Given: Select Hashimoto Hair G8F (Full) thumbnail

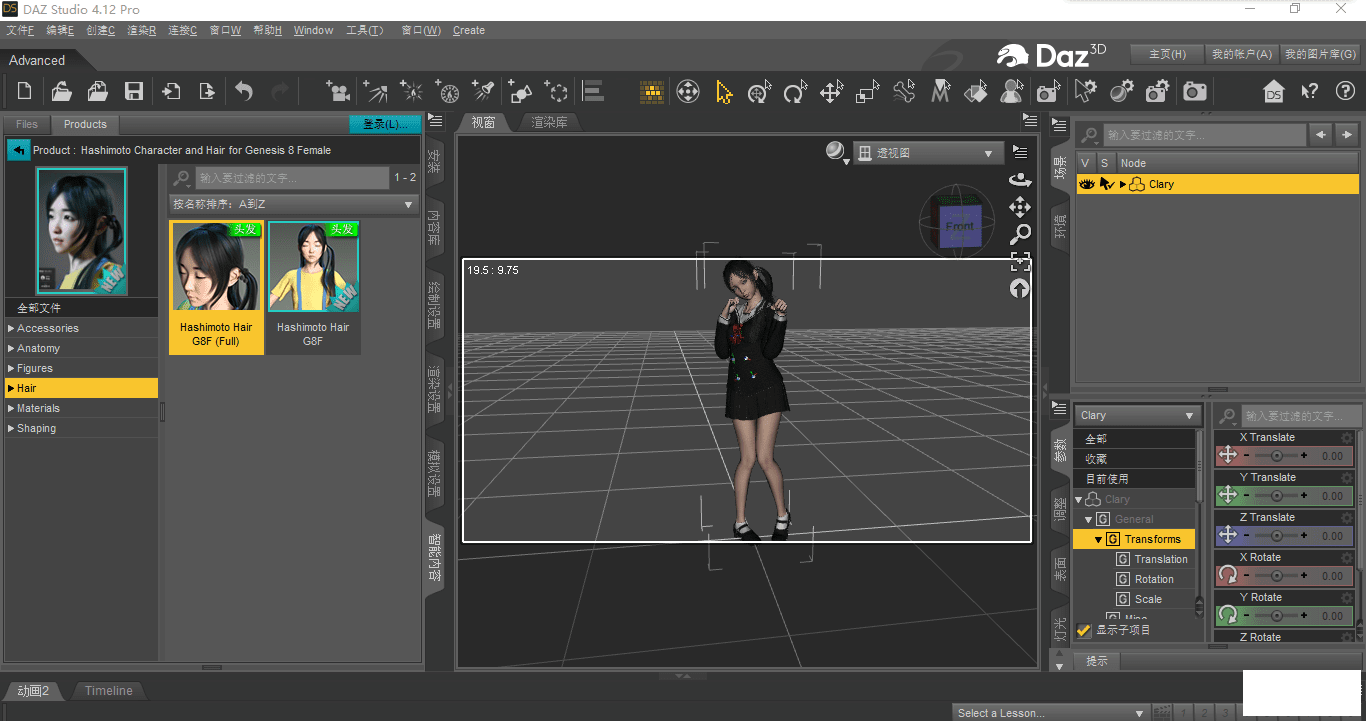Looking at the screenshot, I should coord(216,287).
